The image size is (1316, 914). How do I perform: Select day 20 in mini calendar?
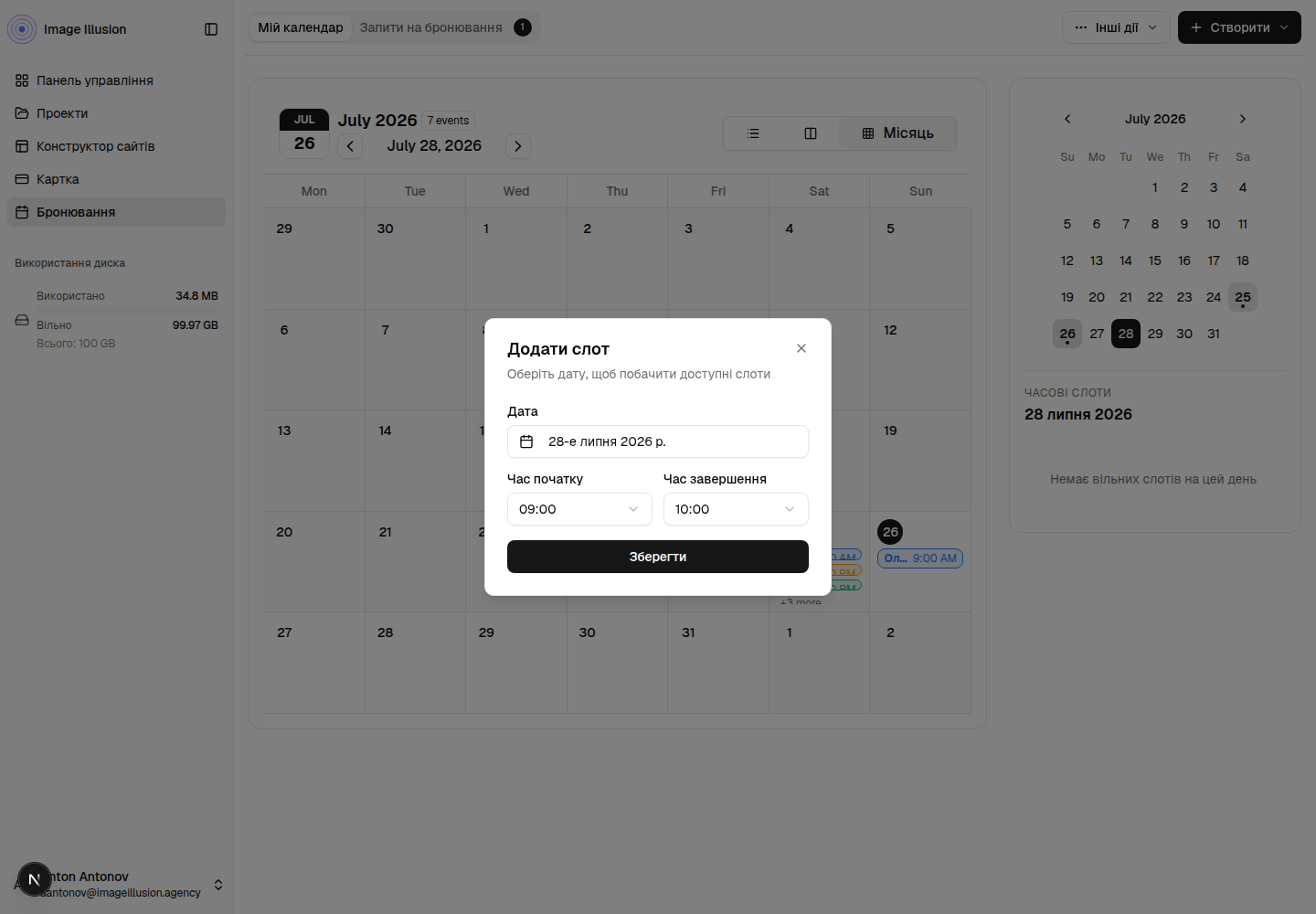tap(1097, 297)
